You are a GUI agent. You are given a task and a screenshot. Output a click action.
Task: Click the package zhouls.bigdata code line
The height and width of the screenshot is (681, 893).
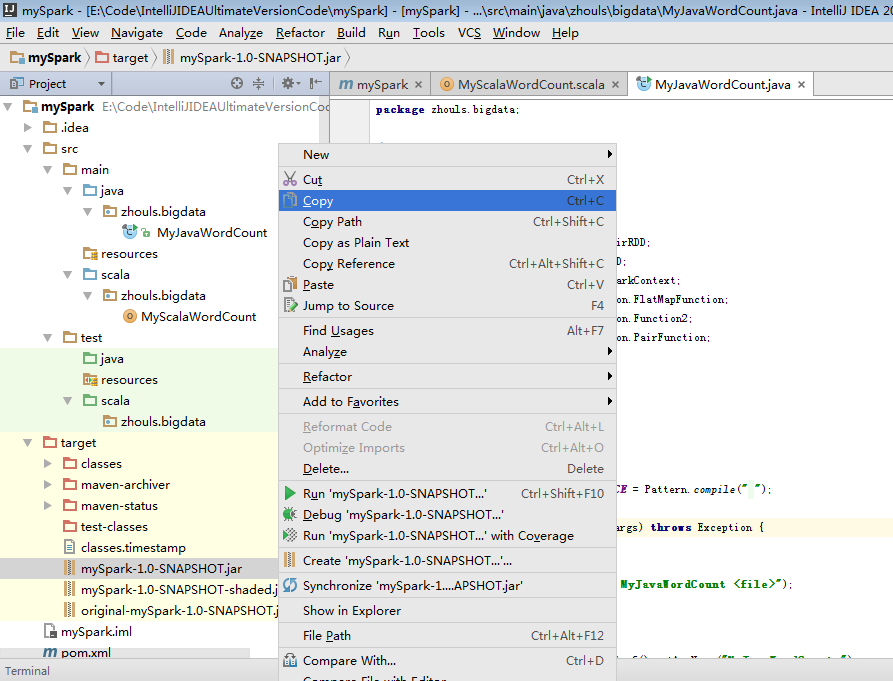[x=447, y=109]
